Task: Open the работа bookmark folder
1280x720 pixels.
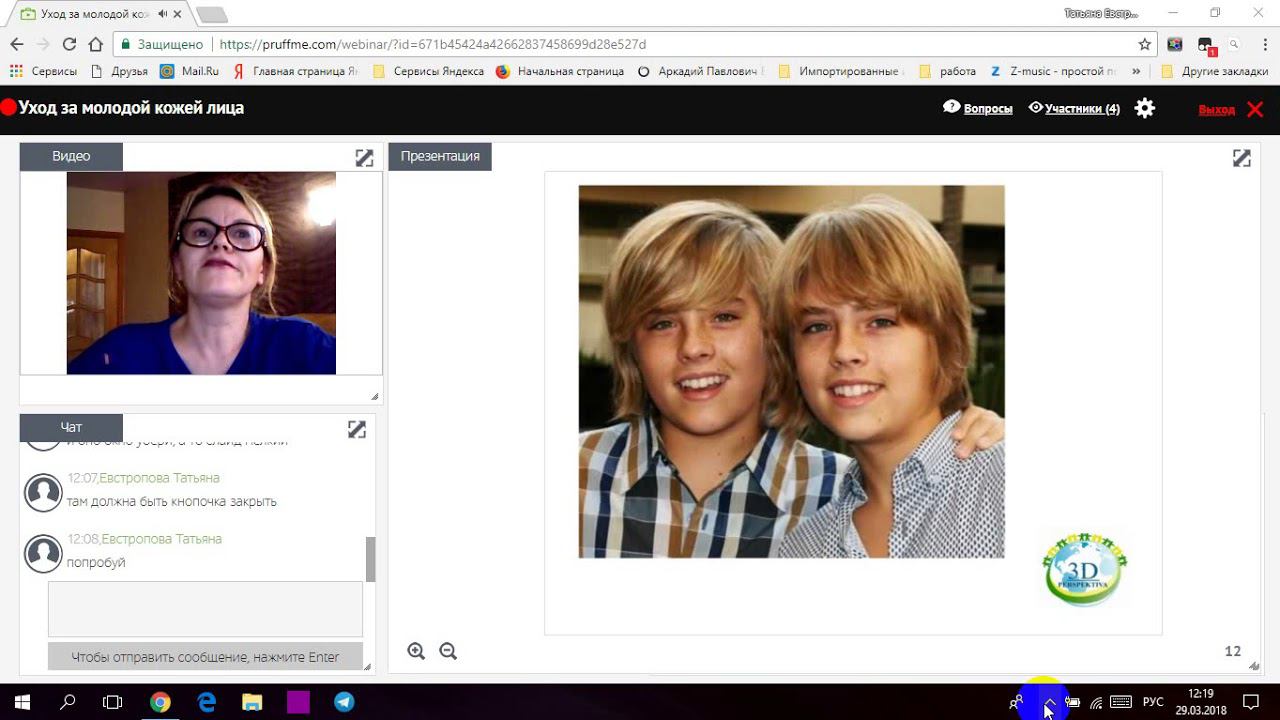Action: point(947,71)
